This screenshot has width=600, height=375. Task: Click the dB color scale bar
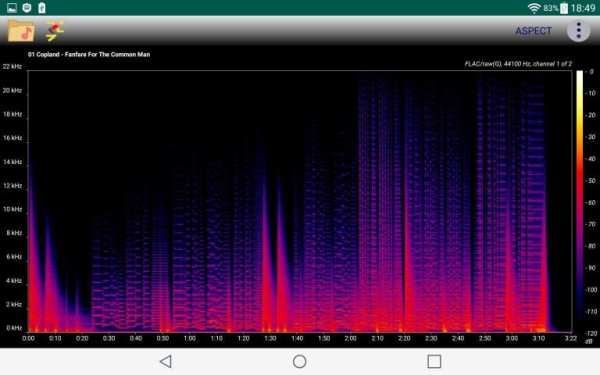[x=580, y=201]
